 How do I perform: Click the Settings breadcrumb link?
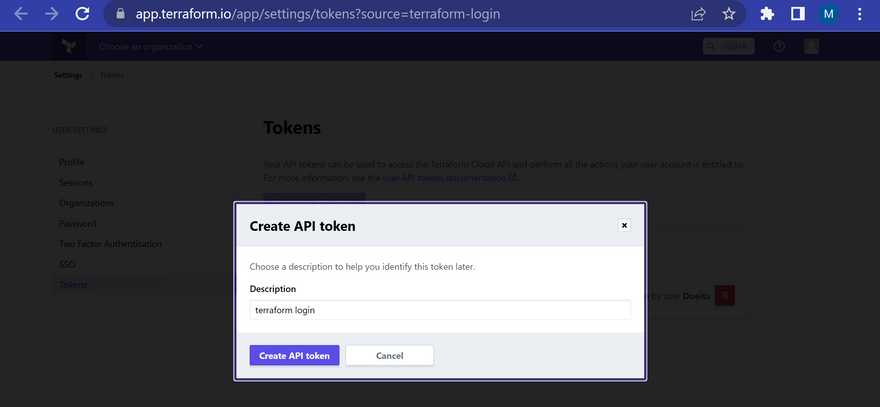(68, 75)
